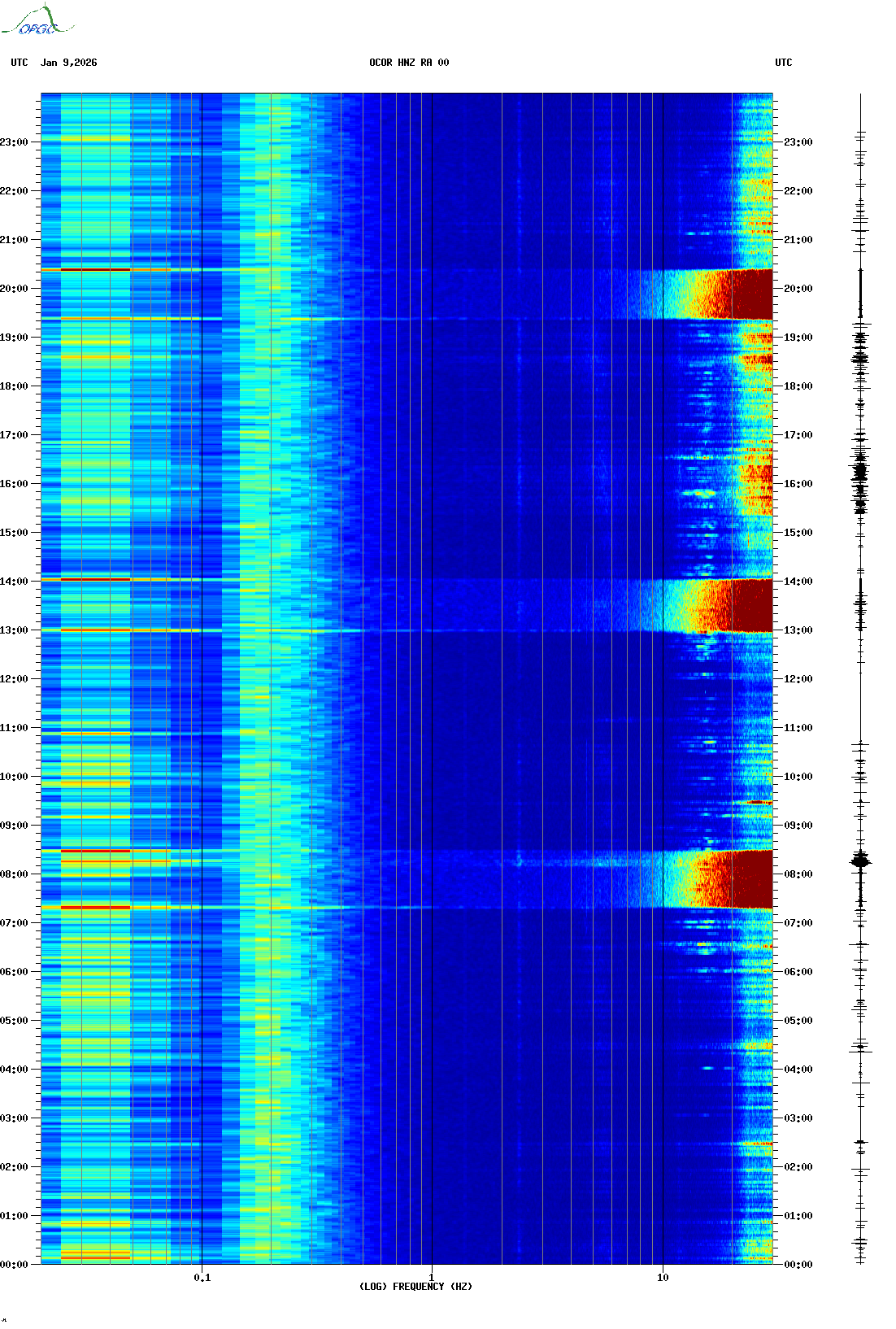
Task: Click the left-axis '03:00' time label
Action: pos(14,1118)
